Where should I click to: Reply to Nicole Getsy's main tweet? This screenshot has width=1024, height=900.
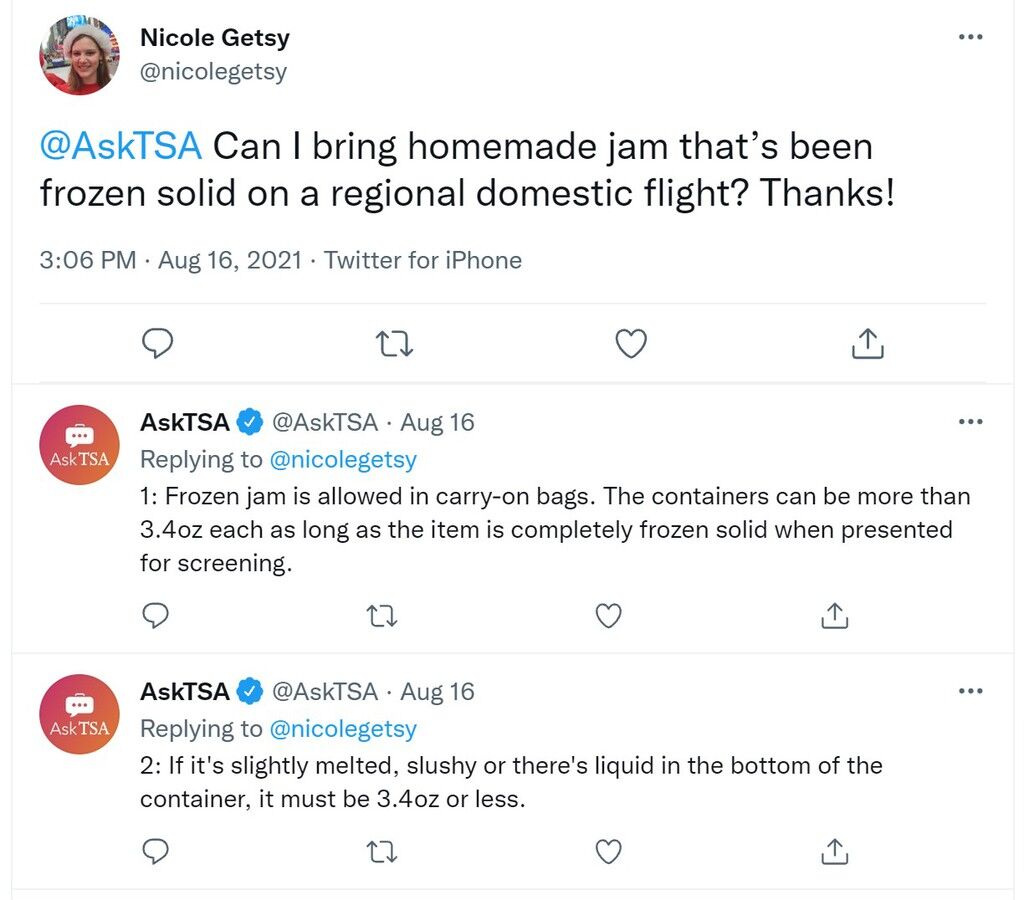pyautogui.click(x=157, y=344)
